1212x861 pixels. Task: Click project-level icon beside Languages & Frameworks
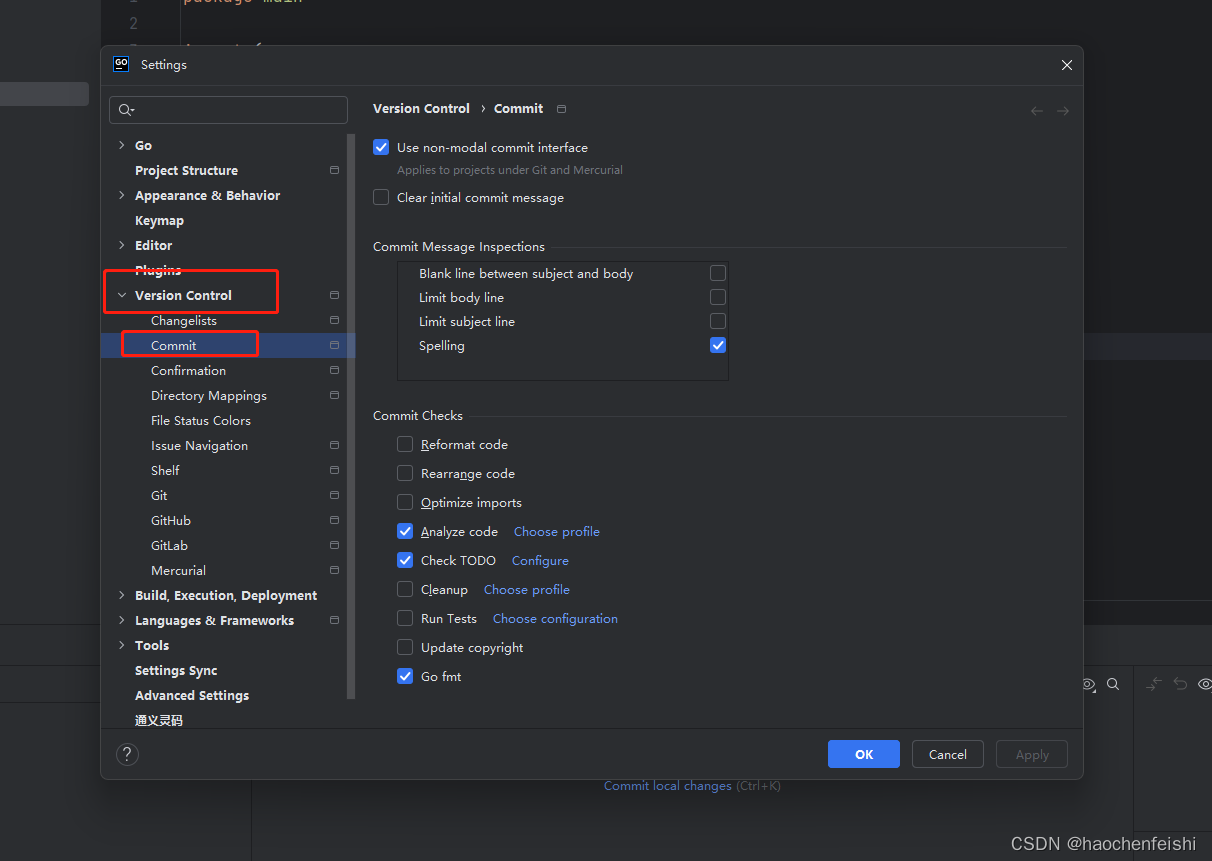pos(334,620)
